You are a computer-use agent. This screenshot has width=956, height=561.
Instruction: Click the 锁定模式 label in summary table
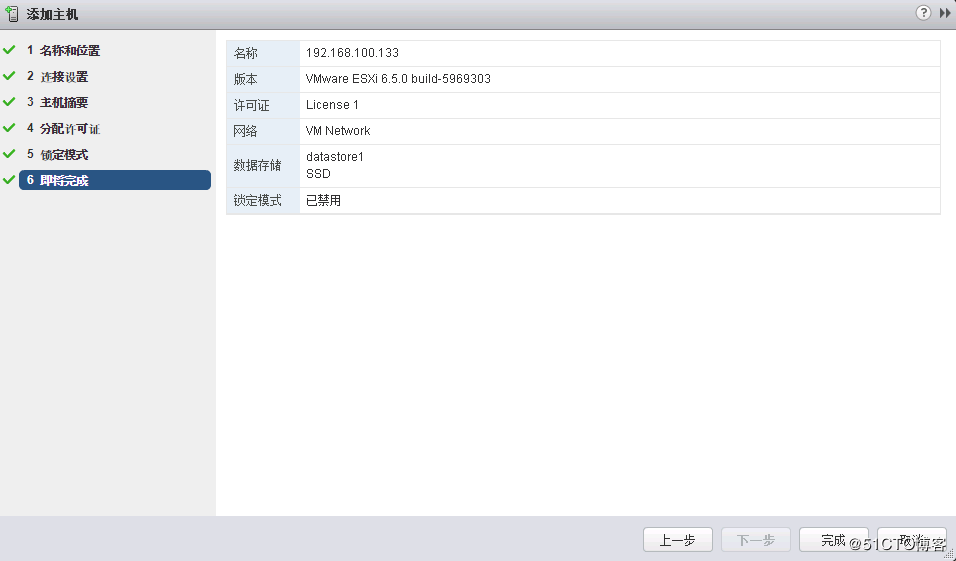[x=257, y=201]
